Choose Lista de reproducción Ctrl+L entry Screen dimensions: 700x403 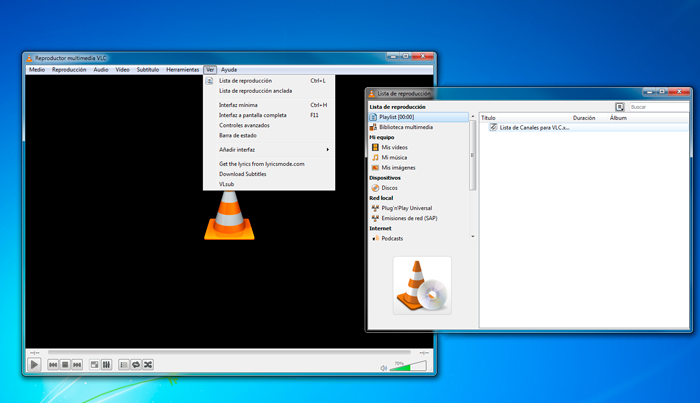[269, 81]
